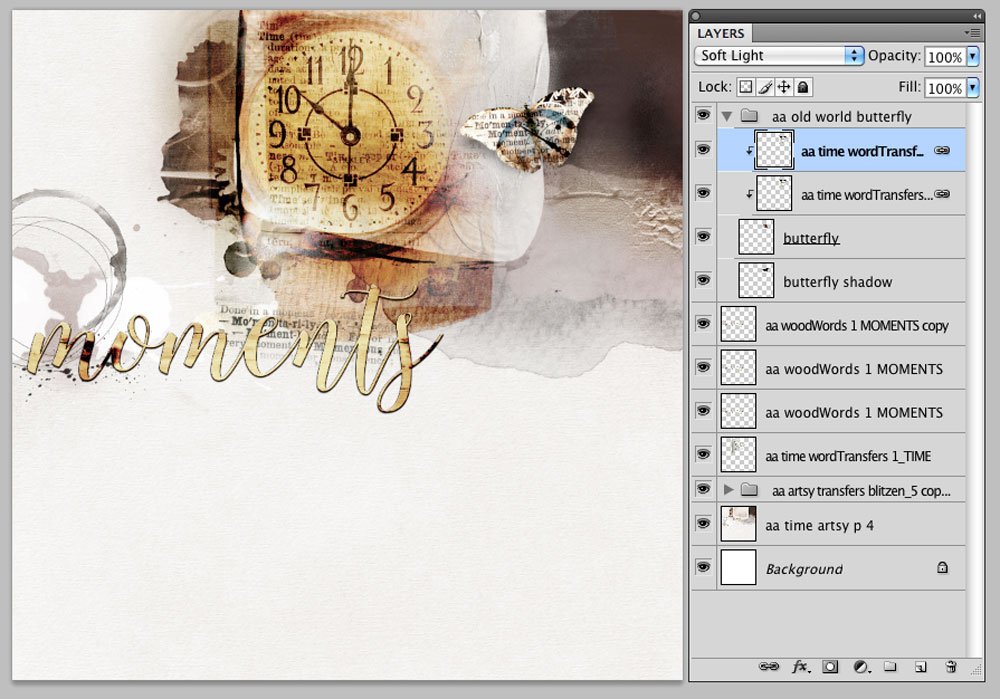Open the Layers panel options menu
This screenshot has width=1000, height=699.
point(972,33)
